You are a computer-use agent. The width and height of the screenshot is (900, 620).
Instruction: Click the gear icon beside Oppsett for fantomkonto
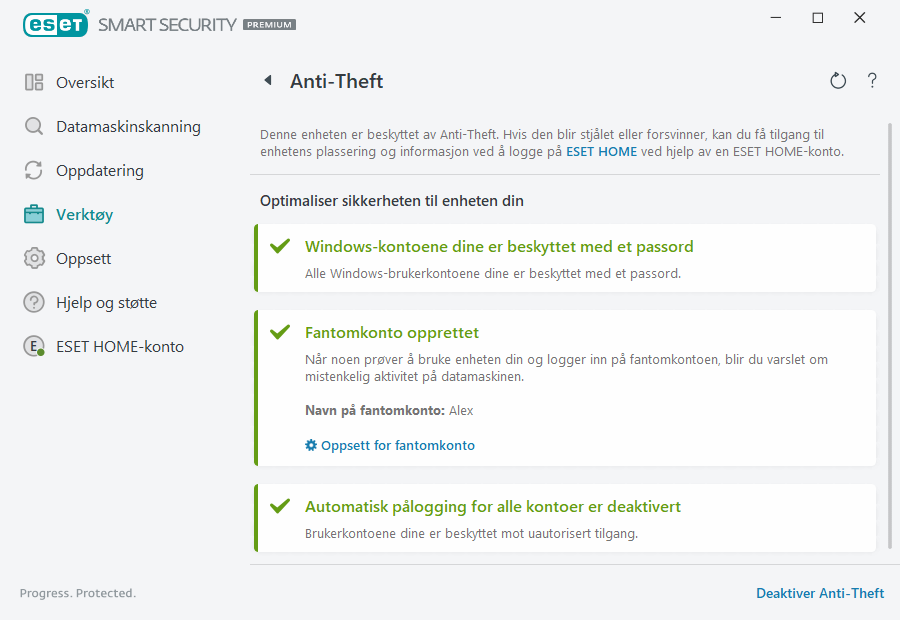310,445
